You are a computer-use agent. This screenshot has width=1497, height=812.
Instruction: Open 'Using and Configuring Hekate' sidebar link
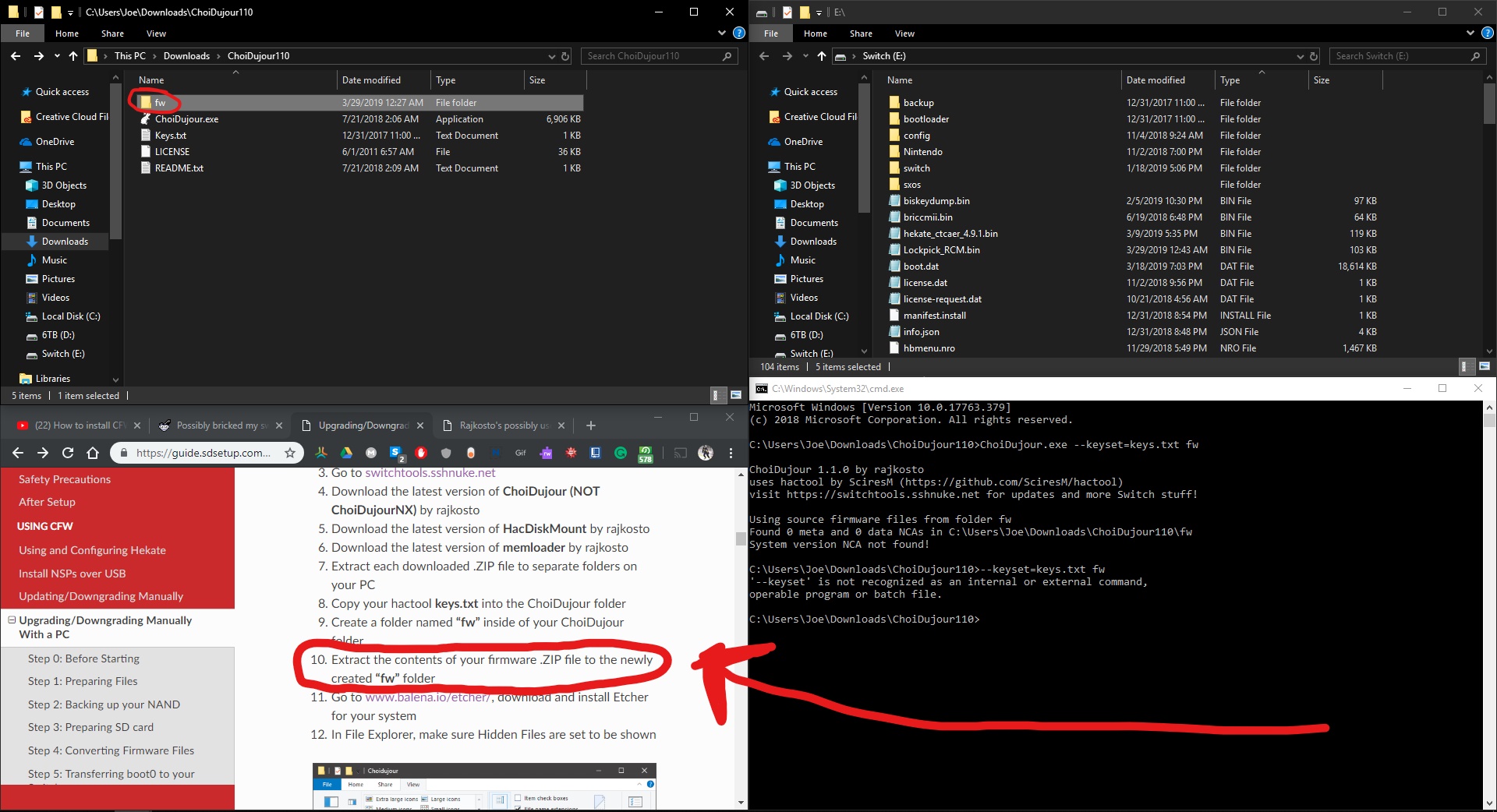click(92, 550)
